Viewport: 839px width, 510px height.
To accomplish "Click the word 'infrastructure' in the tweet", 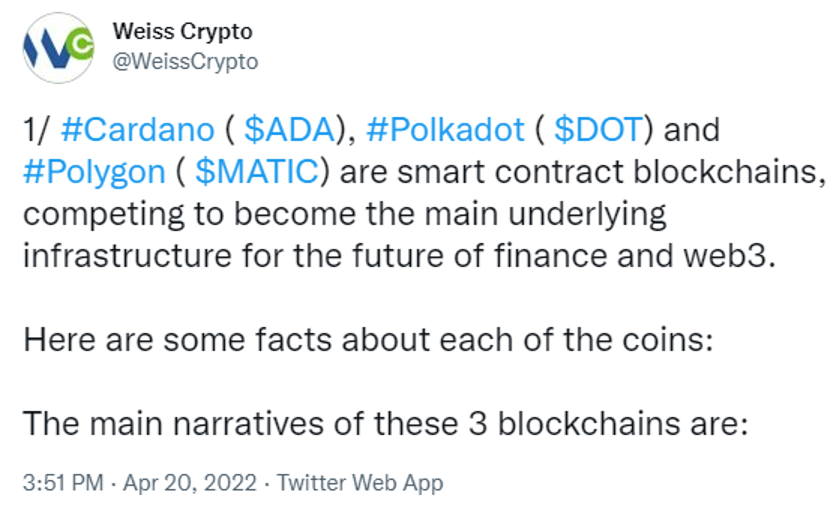I will (x=127, y=255).
